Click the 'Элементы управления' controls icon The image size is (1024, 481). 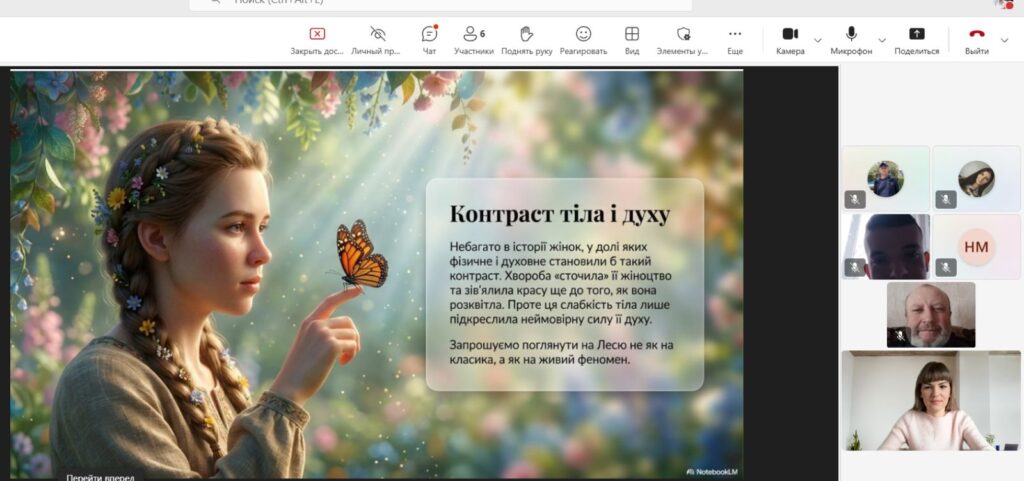click(683, 35)
